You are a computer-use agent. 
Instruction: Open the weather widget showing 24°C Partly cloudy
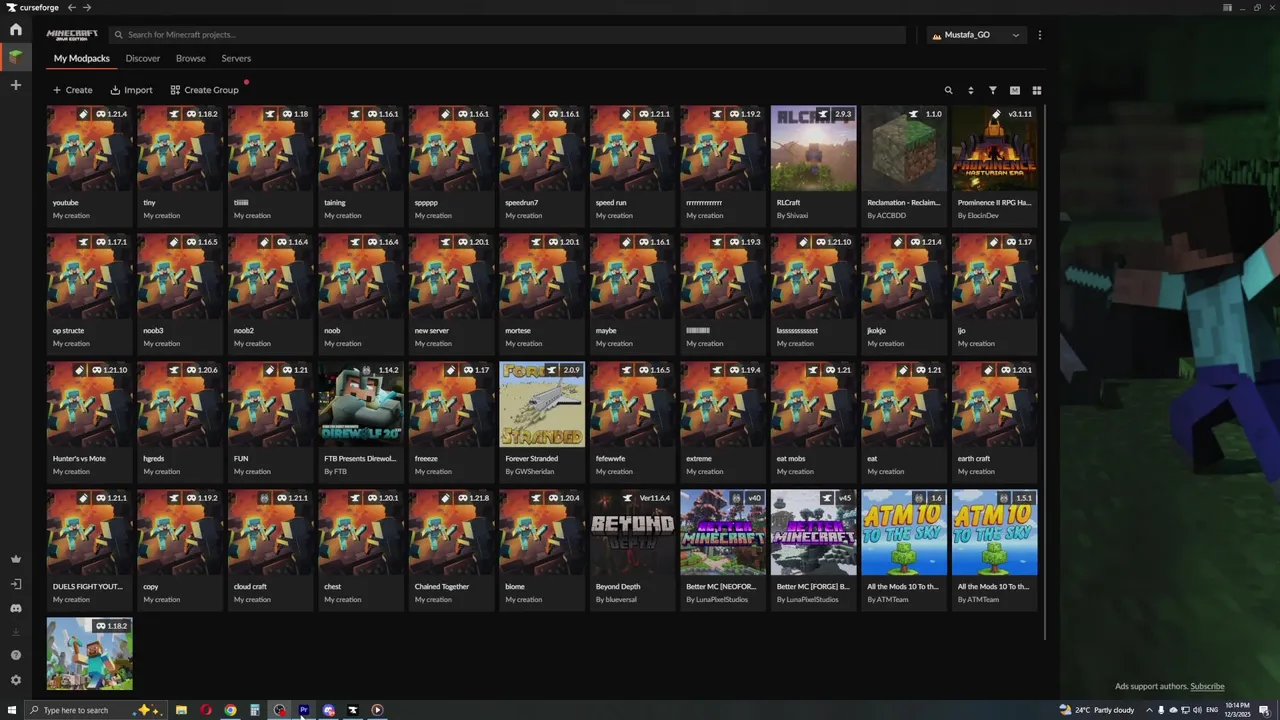pyautogui.click(x=1098, y=710)
